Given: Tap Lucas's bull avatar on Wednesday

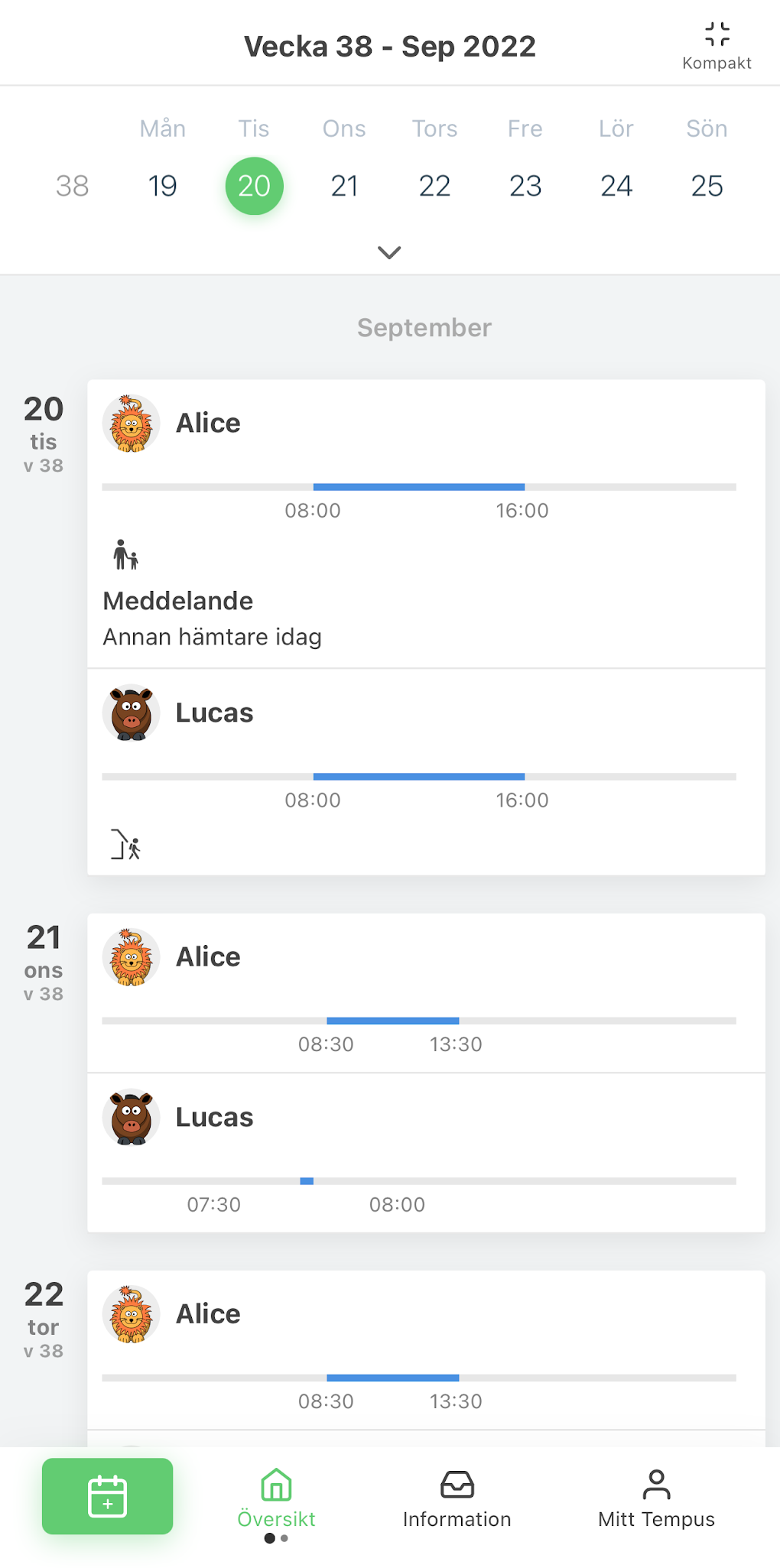Looking at the screenshot, I should tap(132, 1118).
